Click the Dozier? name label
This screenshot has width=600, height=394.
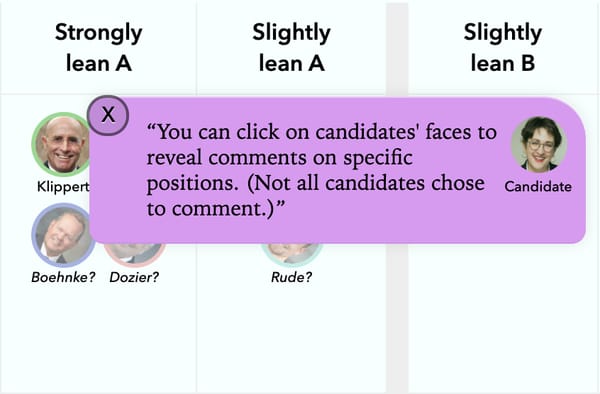click(x=134, y=277)
